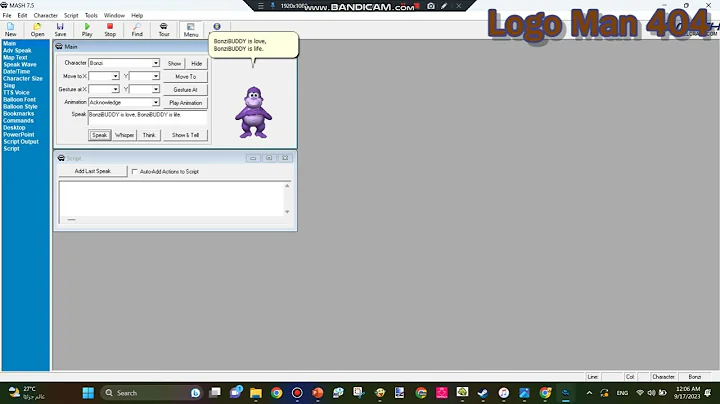Image resolution: width=720 pixels, height=404 pixels.
Task: Open Balloon Font in the sidebar
Action: (x=19, y=99)
